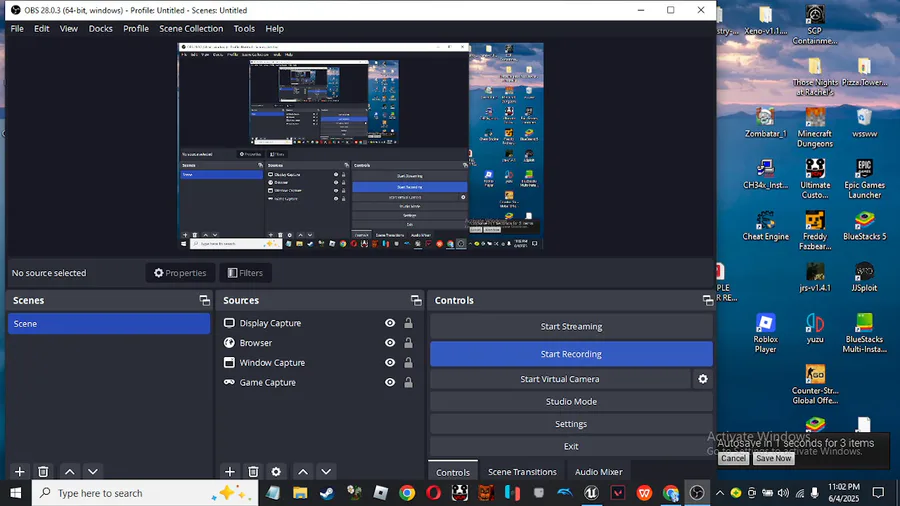Click inside the Windows search box
900x506 pixels.
click(x=143, y=493)
